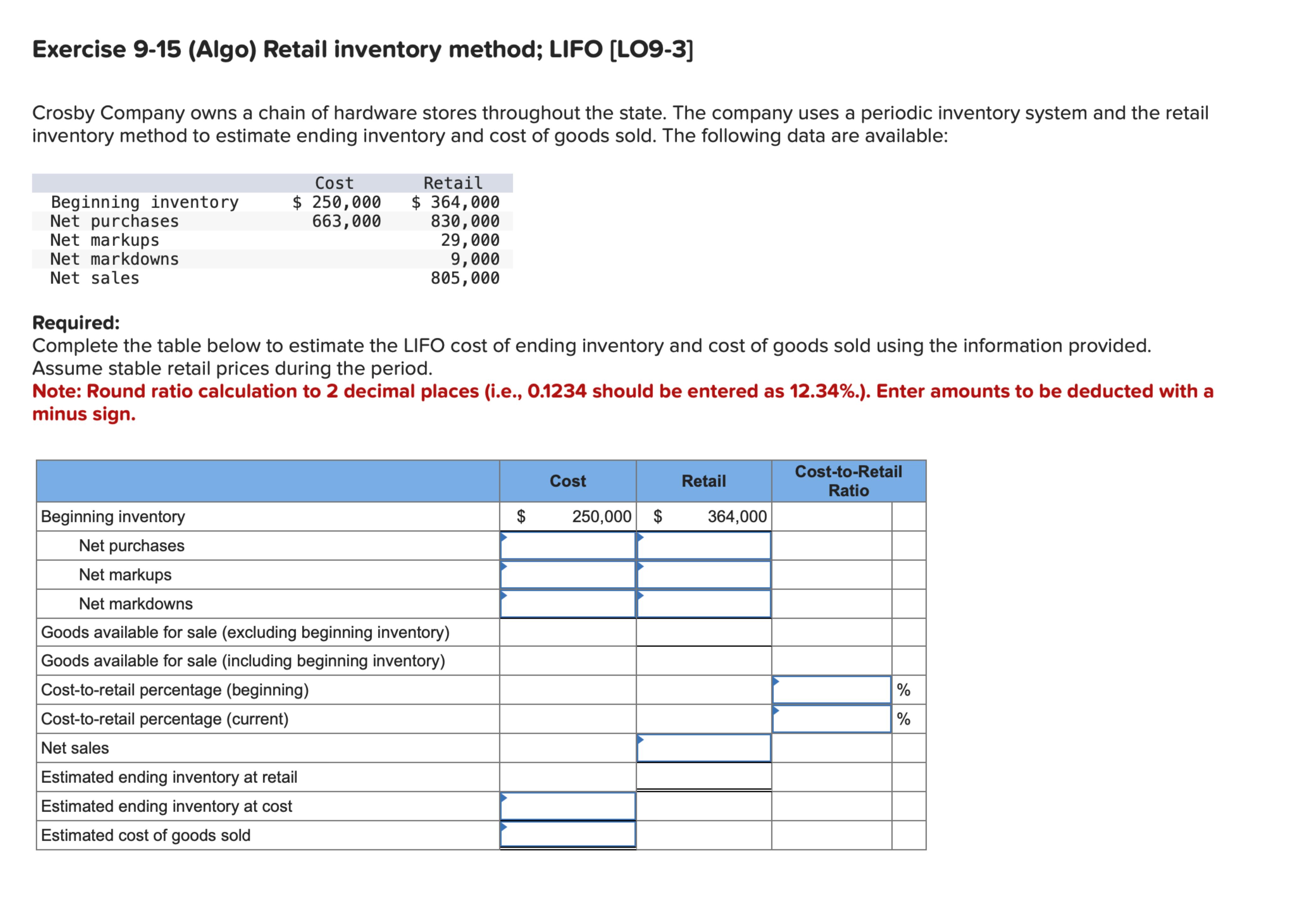Click the blue flag in Estimated cost of goods sold field
Viewport: 1301px width, 924px height.
click(504, 827)
